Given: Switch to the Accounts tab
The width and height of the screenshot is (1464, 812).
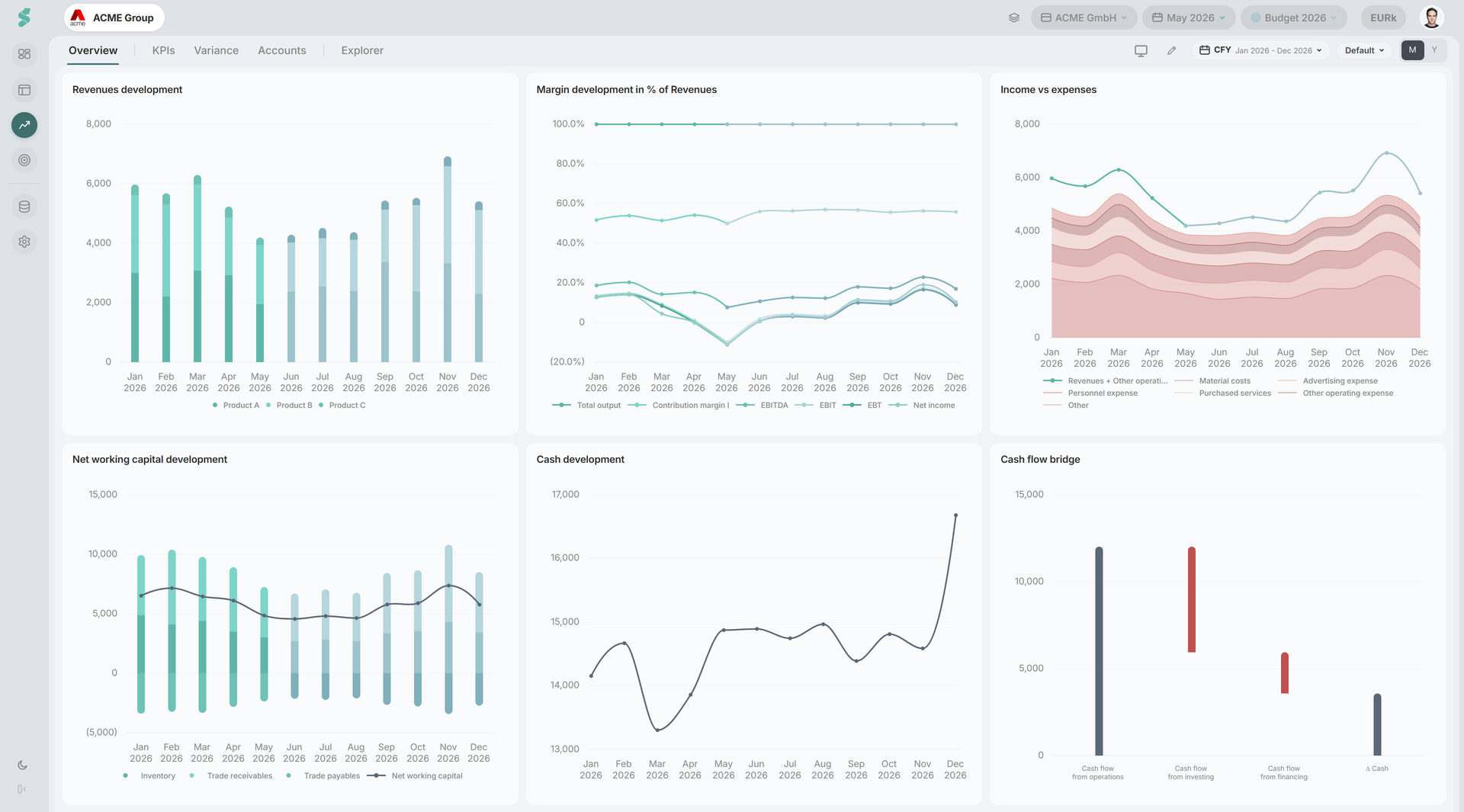Looking at the screenshot, I should pyautogui.click(x=282, y=50).
